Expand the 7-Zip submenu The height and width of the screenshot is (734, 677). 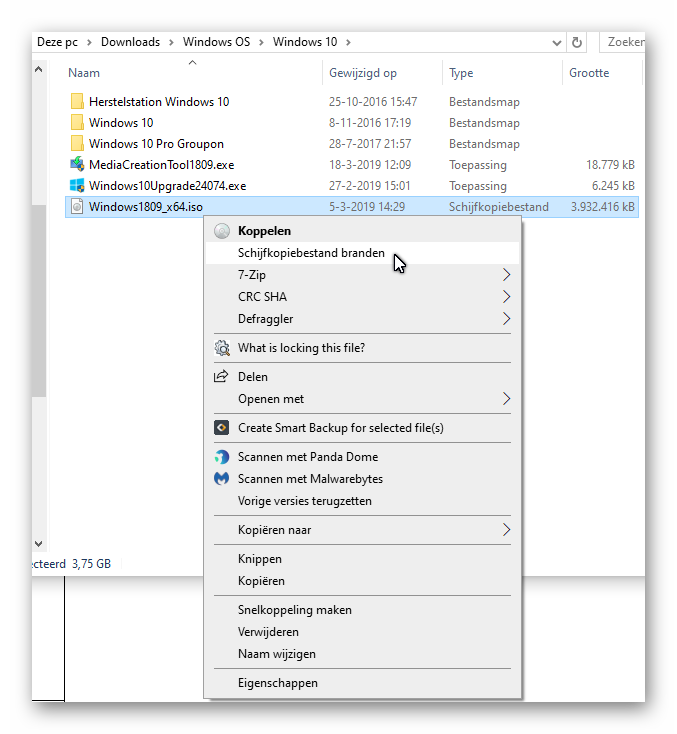click(506, 275)
